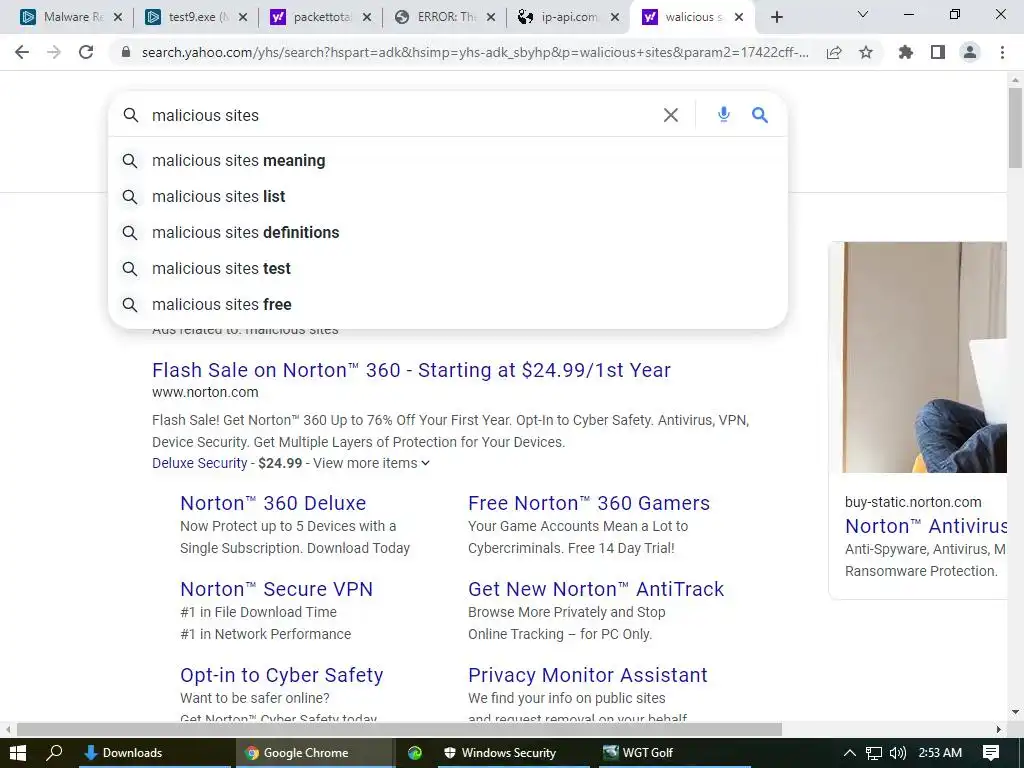Open site info via the padlock icon
Screen dimensions: 1024x768
pyautogui.click(x=126, y=52)
